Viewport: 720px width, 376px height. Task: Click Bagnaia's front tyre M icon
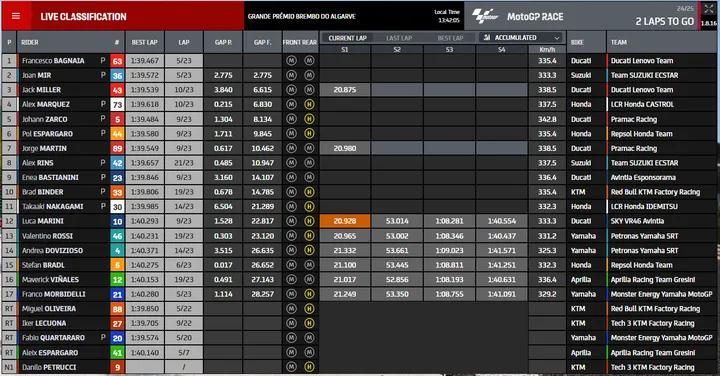point(291,61)
